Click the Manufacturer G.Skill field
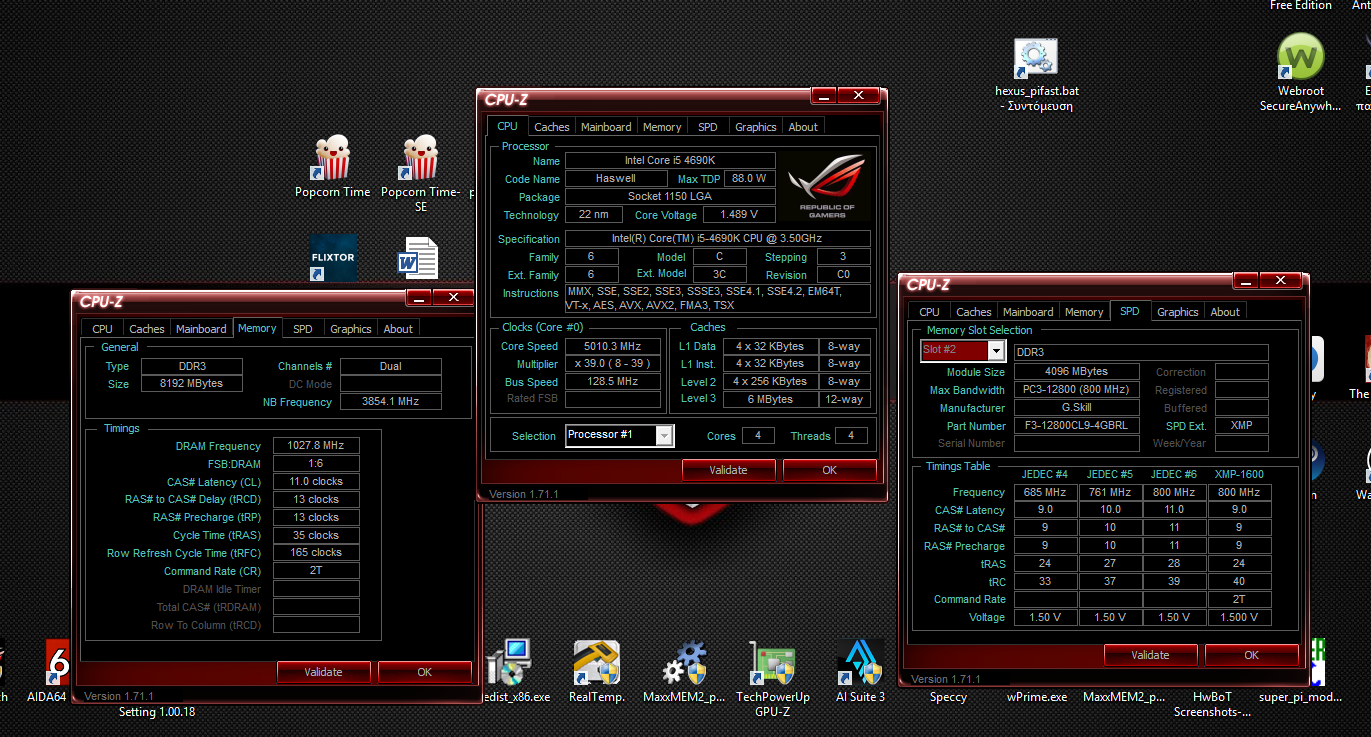This screenshot has height=737, width=1371. 1077,408
